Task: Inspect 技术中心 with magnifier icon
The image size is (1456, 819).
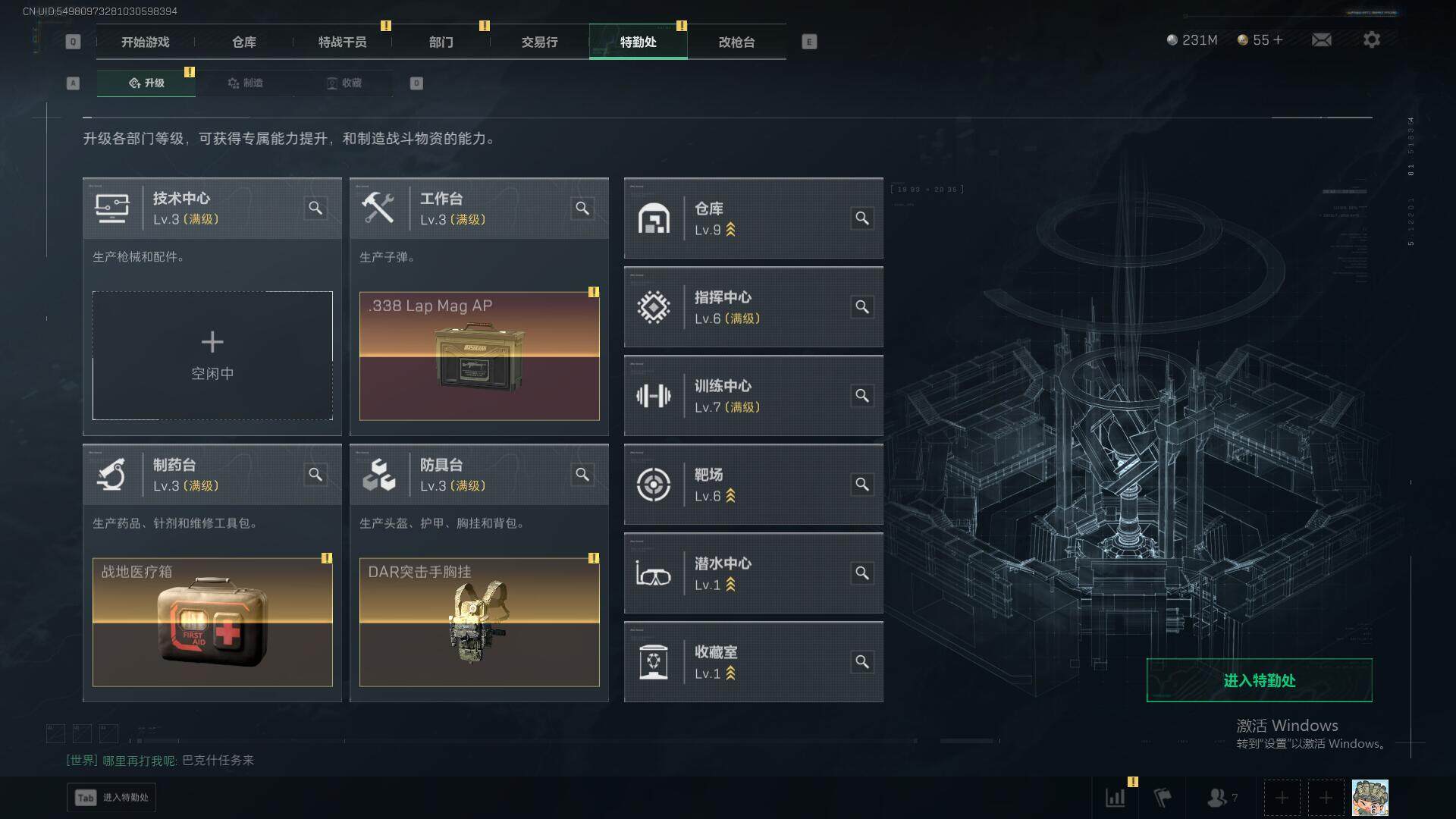Action: click(315, 208)
